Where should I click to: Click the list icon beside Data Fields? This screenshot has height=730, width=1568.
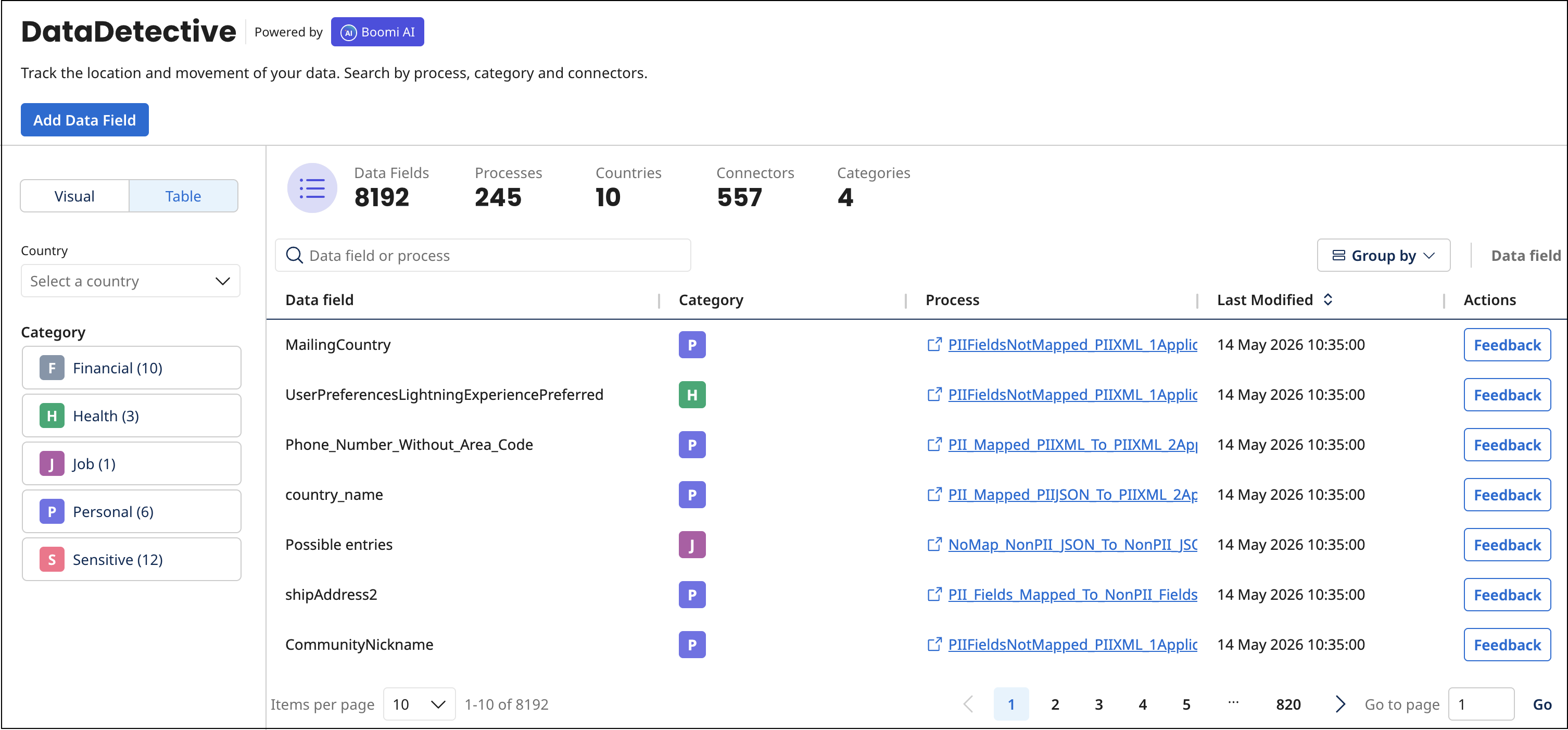[312, 188]
